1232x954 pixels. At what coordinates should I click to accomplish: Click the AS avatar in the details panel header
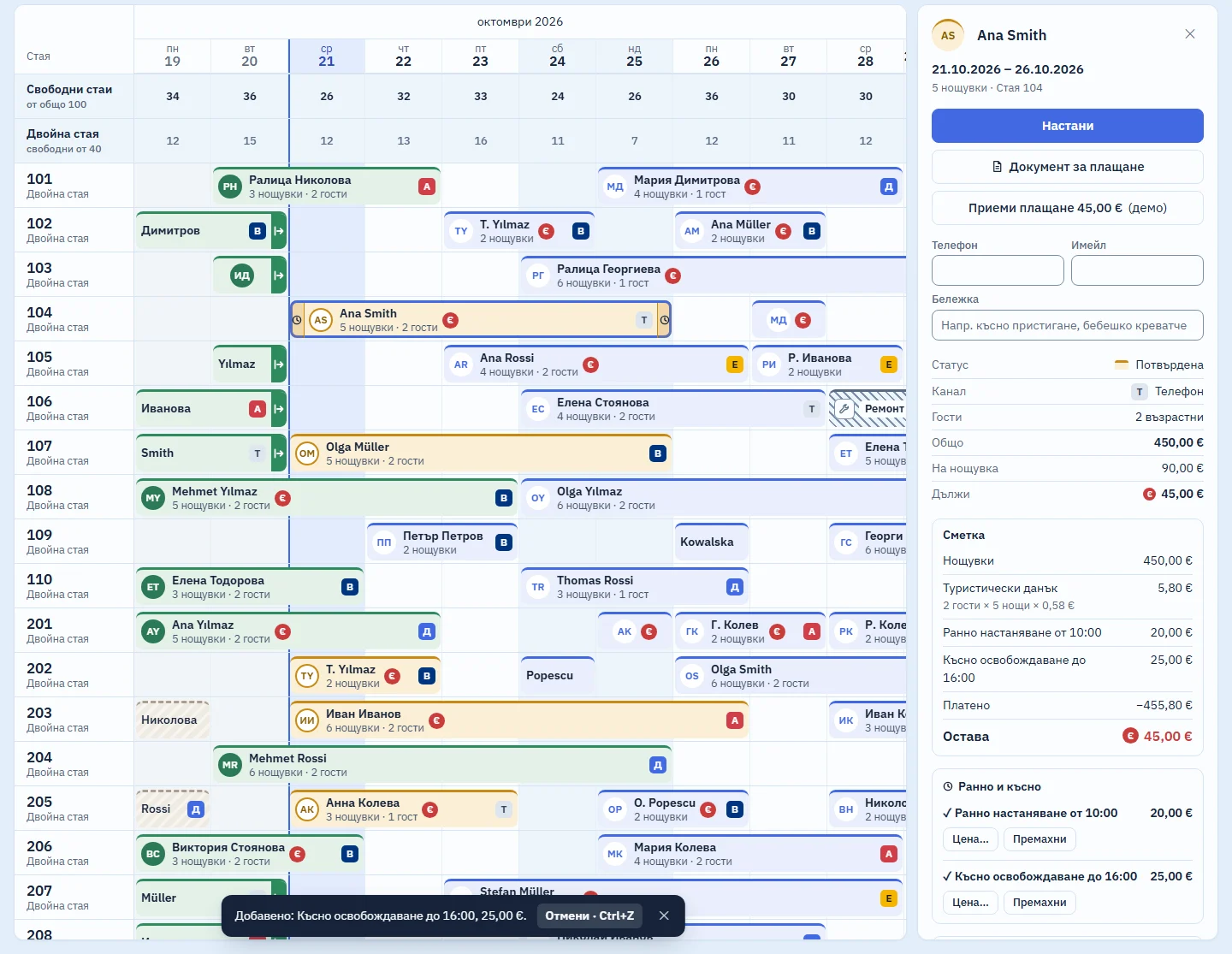(948, 35)
